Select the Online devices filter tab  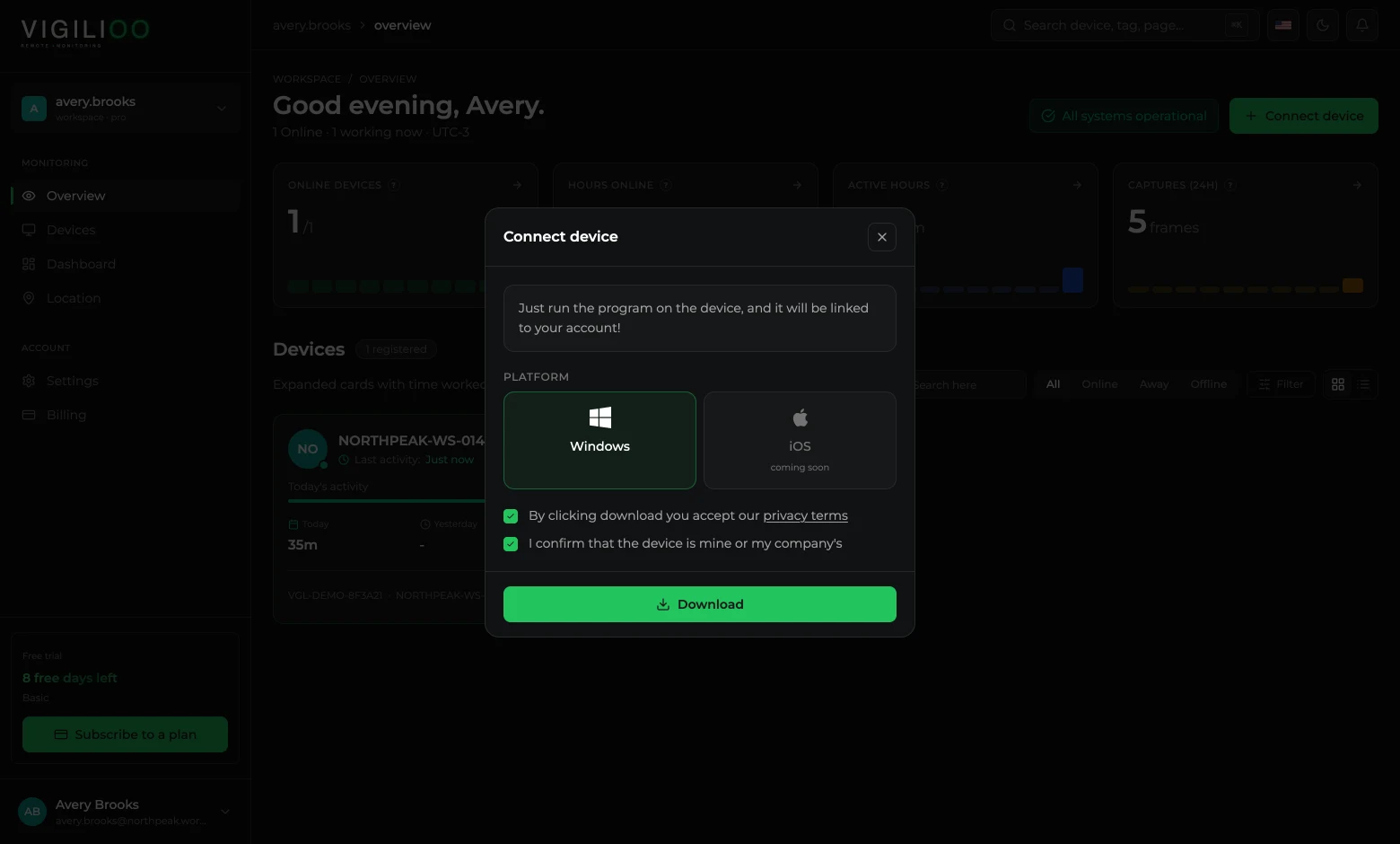coord(1099,384)
